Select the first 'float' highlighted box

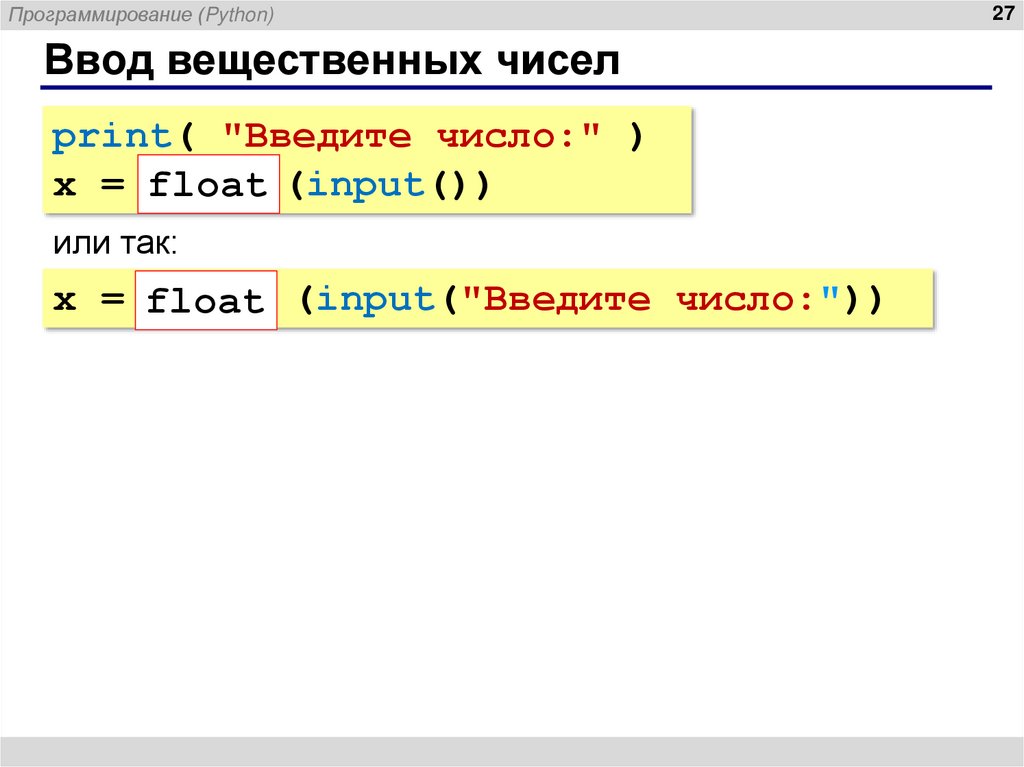click(x=207, y=184)
